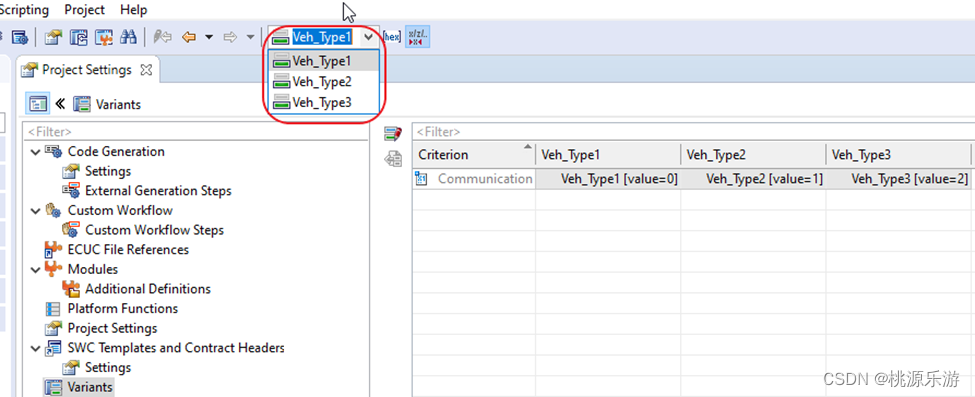The width and height of the screenshot is (975, 397).
Task: Collapse the Modules node
Action: tap(35, 270)
